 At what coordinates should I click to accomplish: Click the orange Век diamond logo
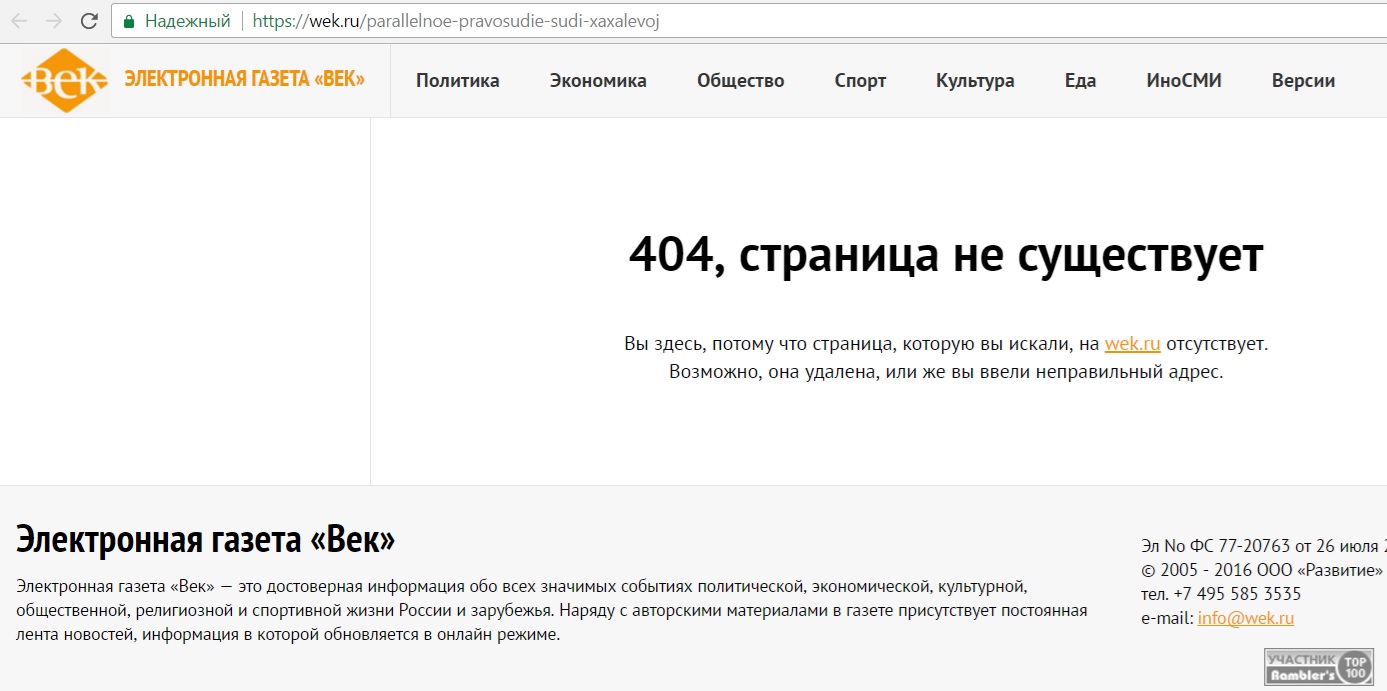(x=65, y=81)
